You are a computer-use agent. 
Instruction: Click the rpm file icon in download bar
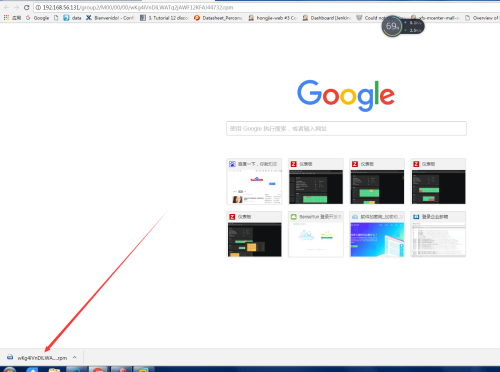tap(10, 357)
